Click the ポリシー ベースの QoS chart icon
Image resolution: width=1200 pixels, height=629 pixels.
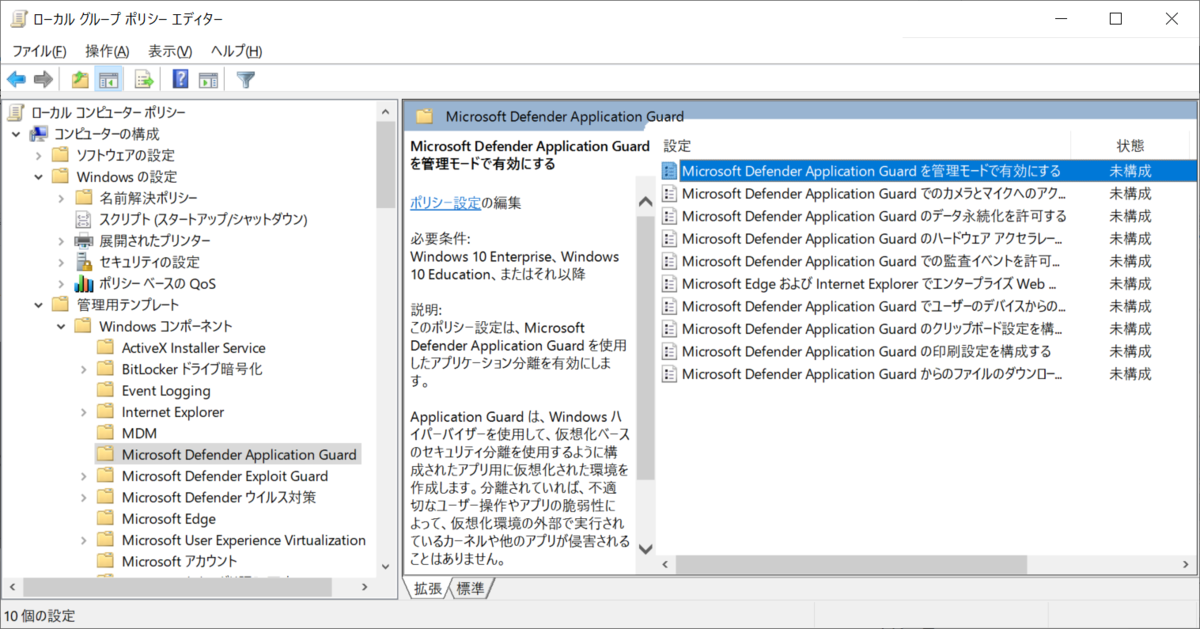(x=83, y=283)
